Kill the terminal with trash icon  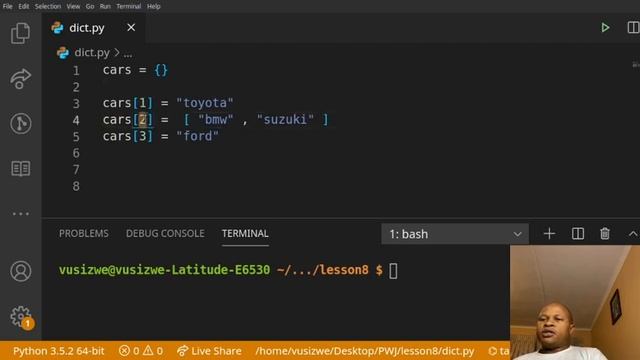coord(605,234)
